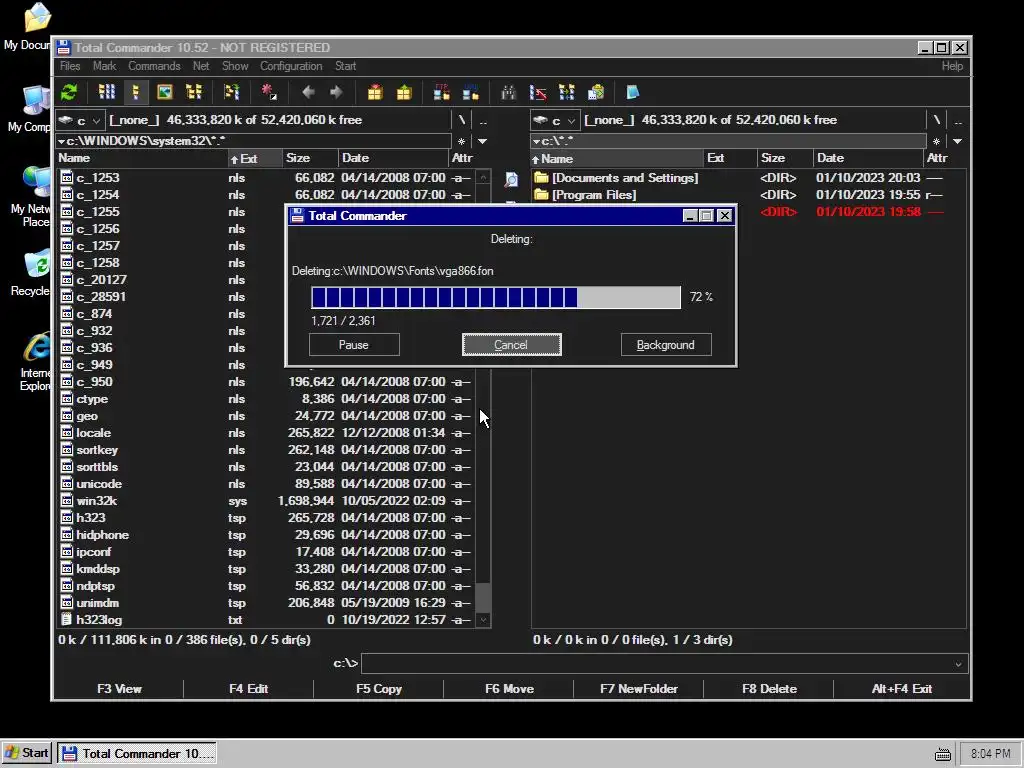
Task: Click the F7 NewFolder button
Action: pyautogui.click(x=639, y=689)
